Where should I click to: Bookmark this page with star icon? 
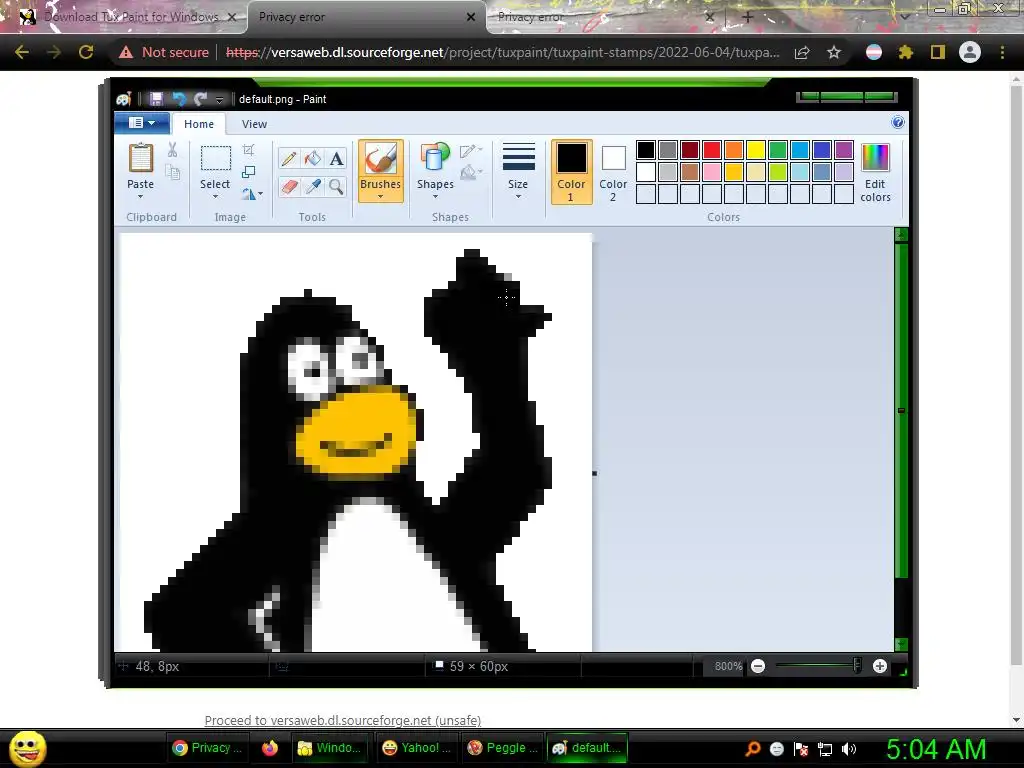coord(834,52)
